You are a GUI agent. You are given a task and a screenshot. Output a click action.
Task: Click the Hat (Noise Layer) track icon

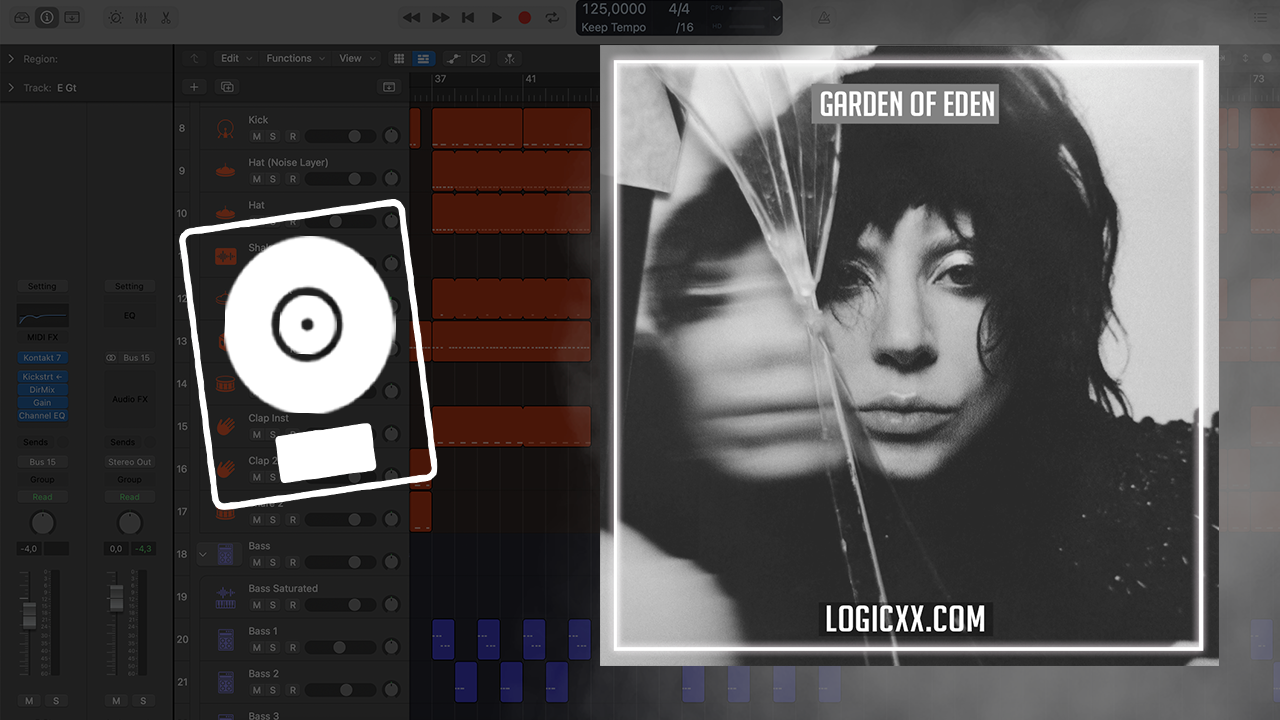coord(226,170)
